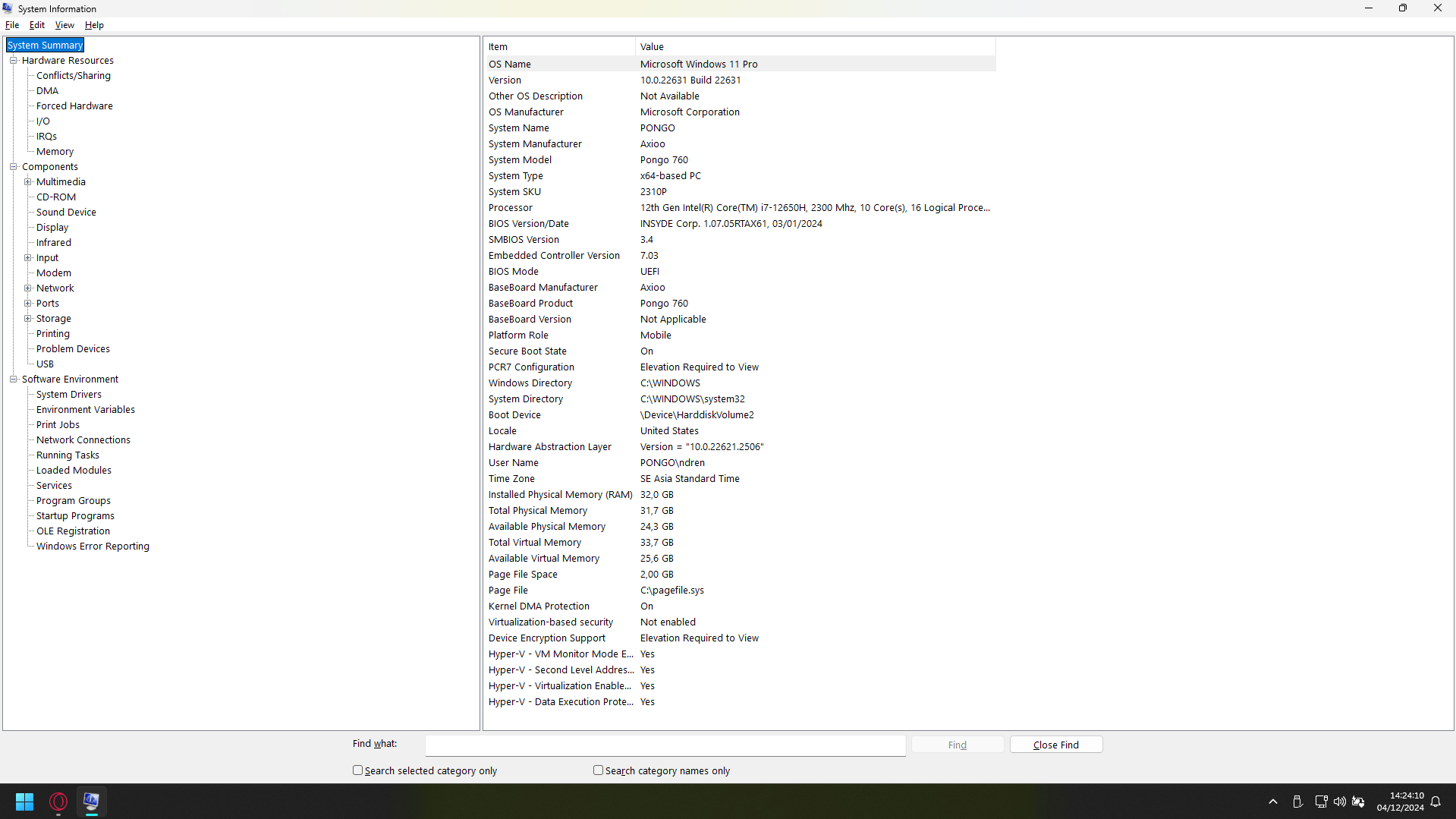Collapse the Software Environment node
This screenshot has width=1456, height=819.
pyautogui.click(x=13, y=379)
